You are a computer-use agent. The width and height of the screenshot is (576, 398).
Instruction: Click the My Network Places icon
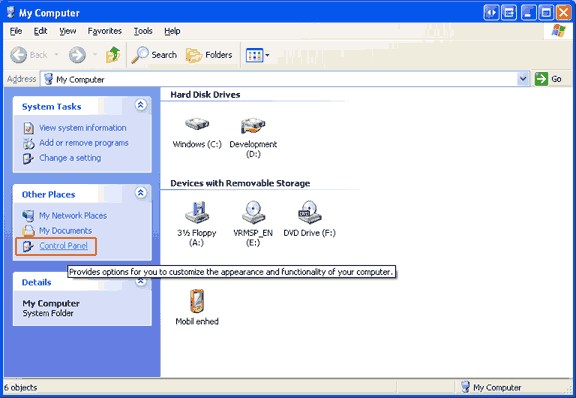pos(28,215)
